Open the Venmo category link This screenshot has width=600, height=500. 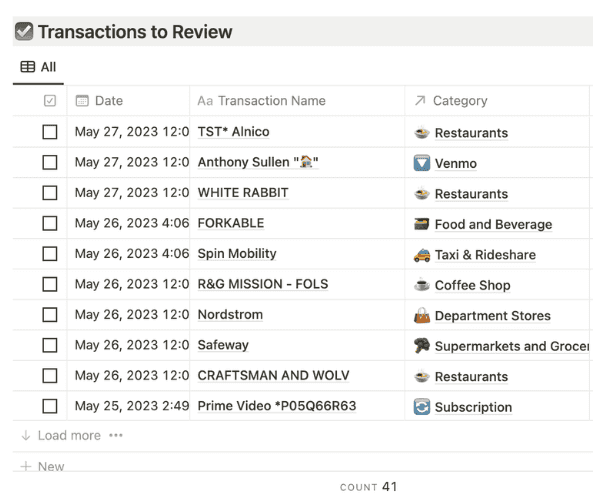tap(456, 163)
